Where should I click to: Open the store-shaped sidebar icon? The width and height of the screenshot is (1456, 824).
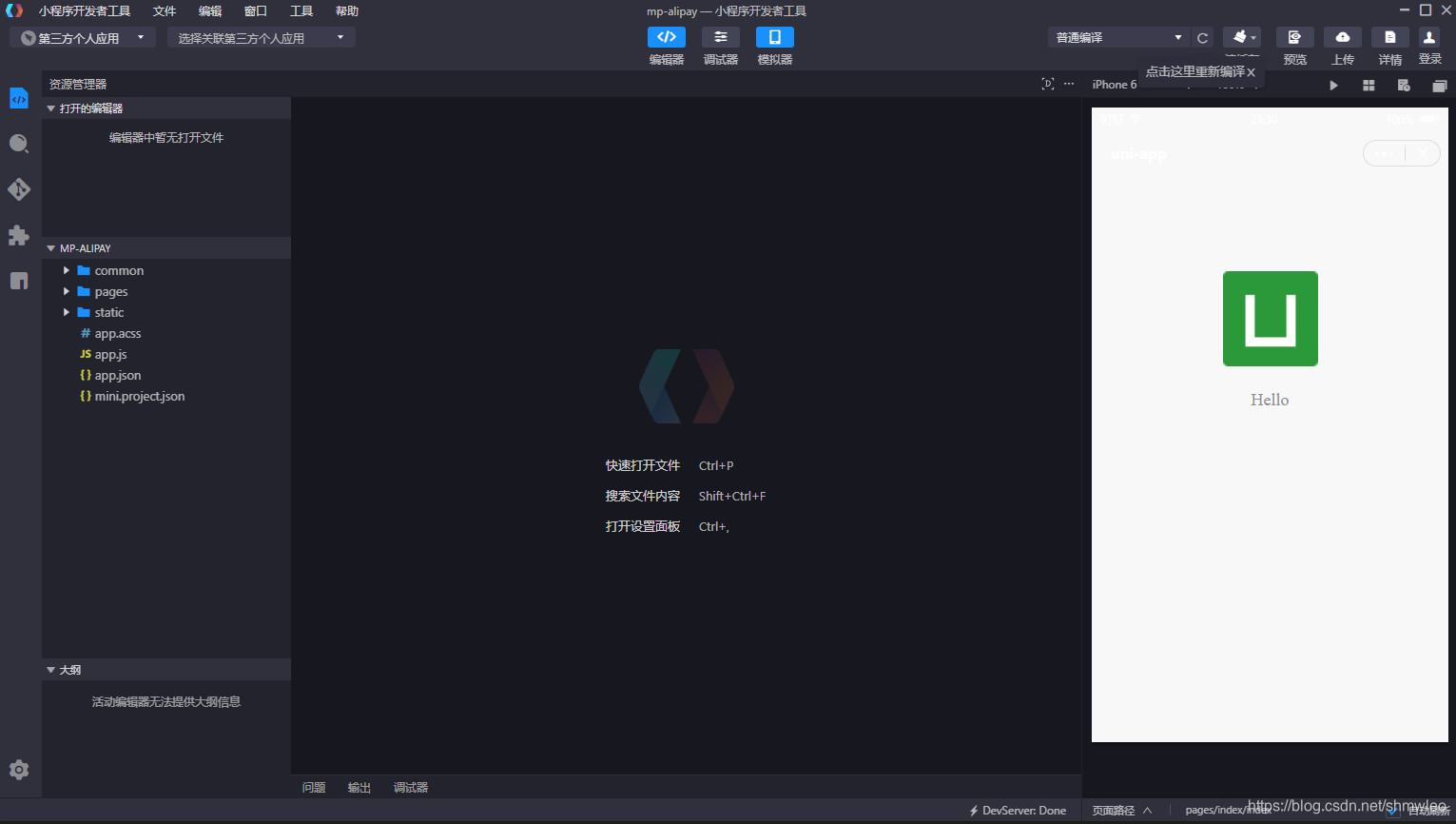(x=19, y=281)
